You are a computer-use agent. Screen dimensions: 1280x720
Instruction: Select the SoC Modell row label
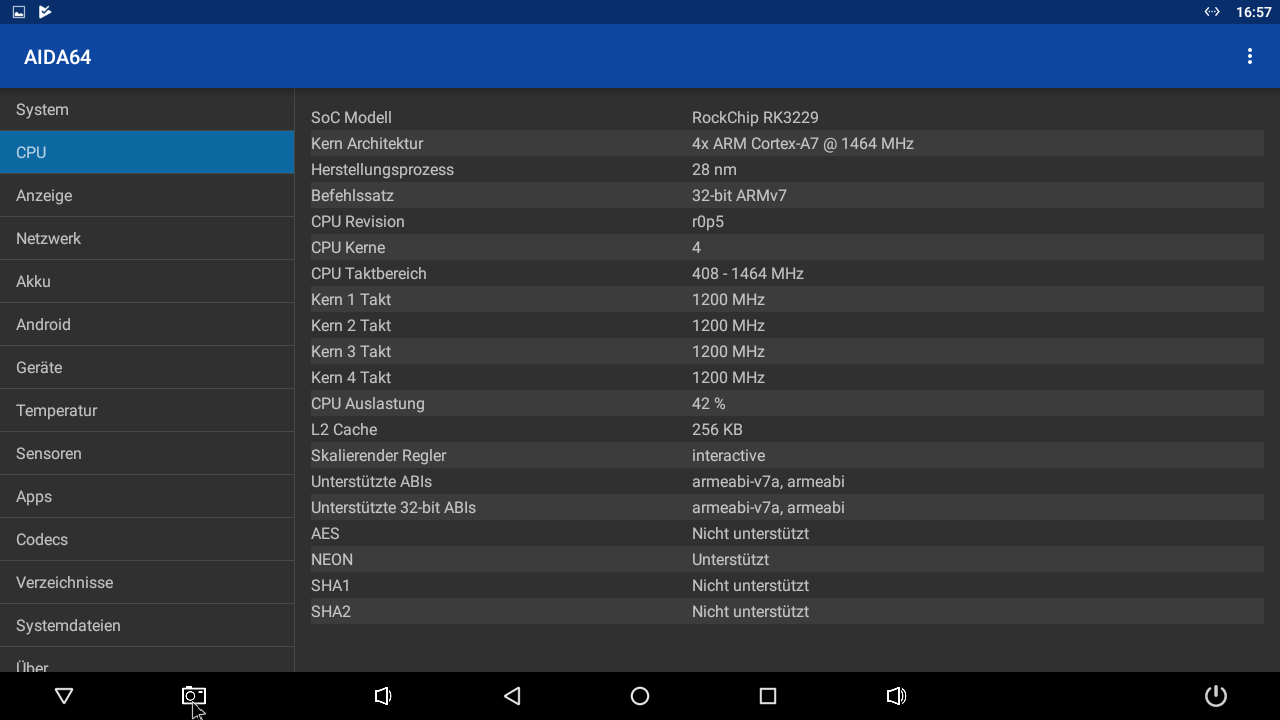(351, 118)
